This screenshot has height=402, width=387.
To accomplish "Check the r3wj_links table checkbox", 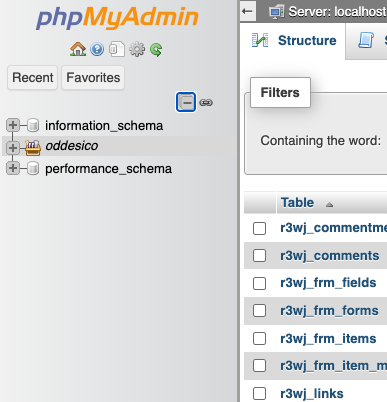I will pyautogui.click(x=259, y=393).
